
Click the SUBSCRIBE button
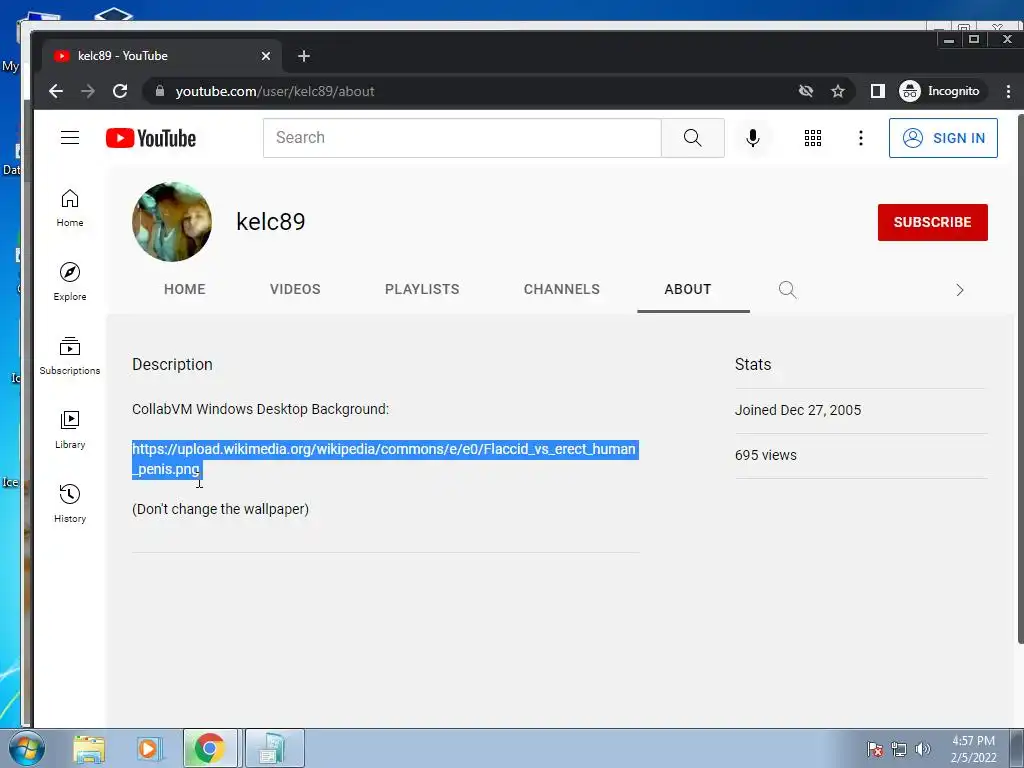click(x=933, y=222)
